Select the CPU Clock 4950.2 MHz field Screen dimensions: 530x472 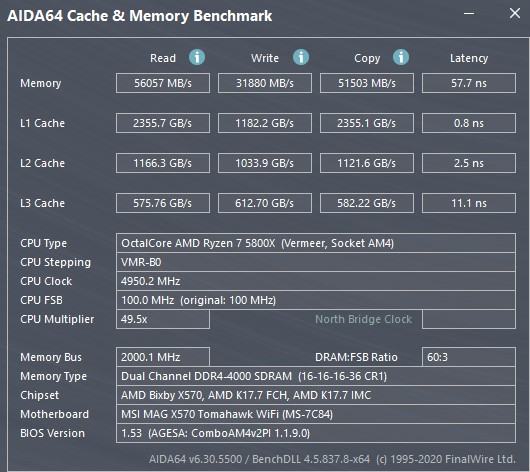coord(316,281)
